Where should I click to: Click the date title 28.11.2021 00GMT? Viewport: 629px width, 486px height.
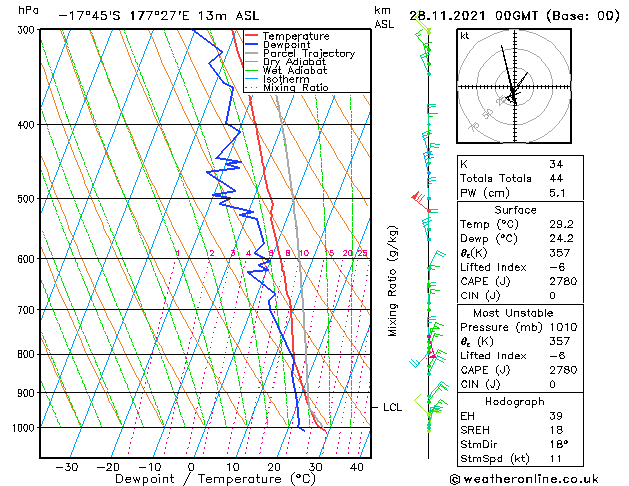tap(473, 16)
